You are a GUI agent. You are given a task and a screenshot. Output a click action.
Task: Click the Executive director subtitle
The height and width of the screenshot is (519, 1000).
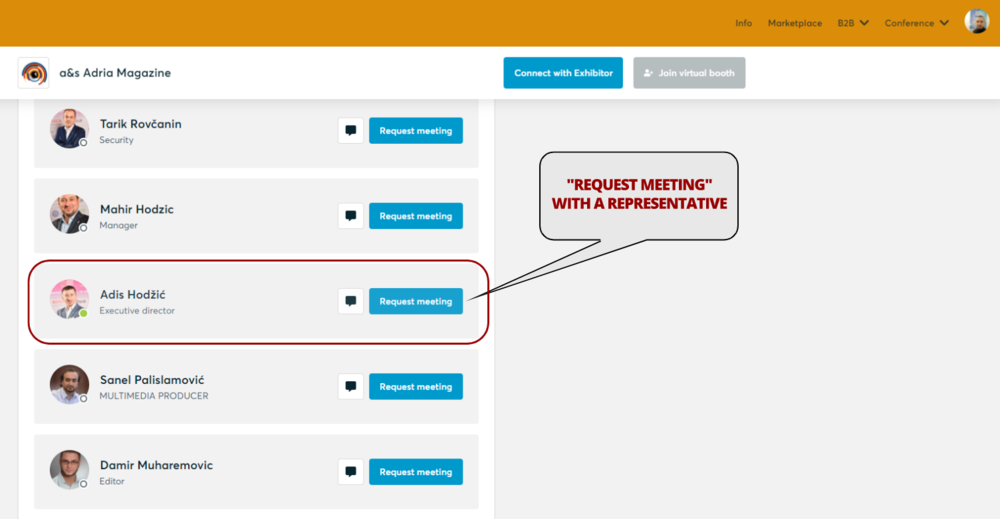pos(137,311)
